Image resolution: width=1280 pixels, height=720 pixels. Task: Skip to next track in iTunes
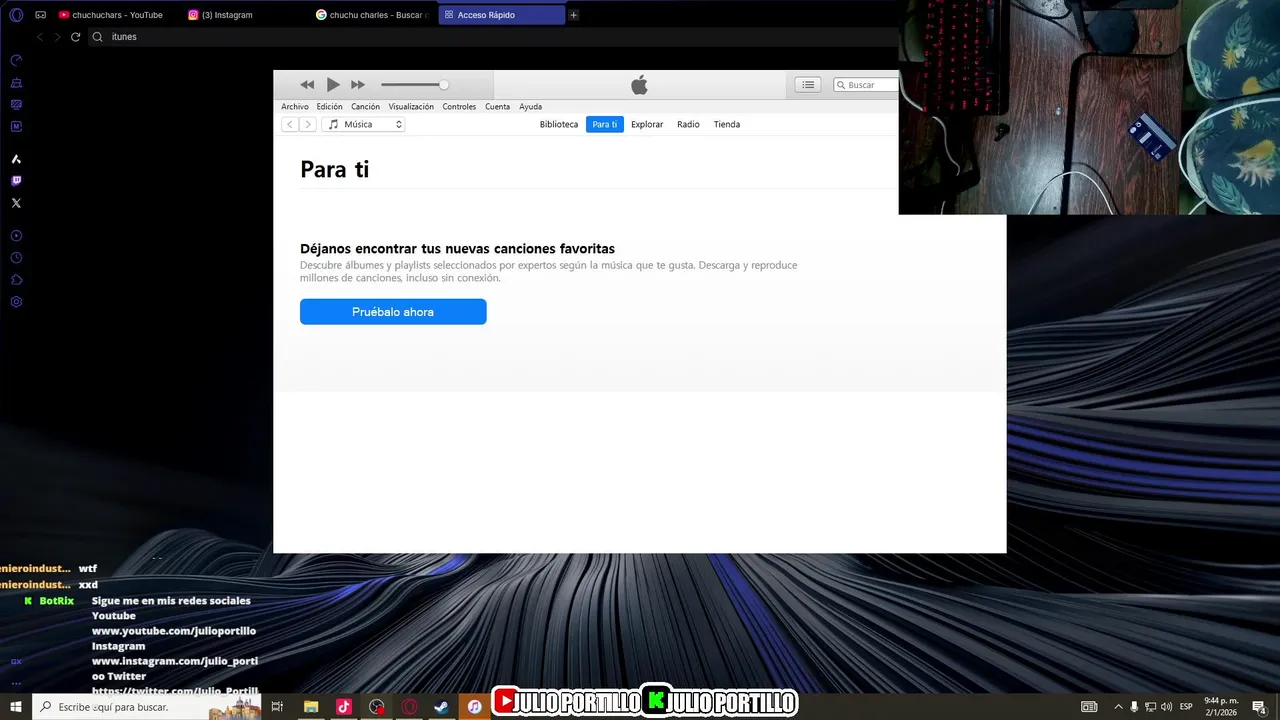pos(358,85)
